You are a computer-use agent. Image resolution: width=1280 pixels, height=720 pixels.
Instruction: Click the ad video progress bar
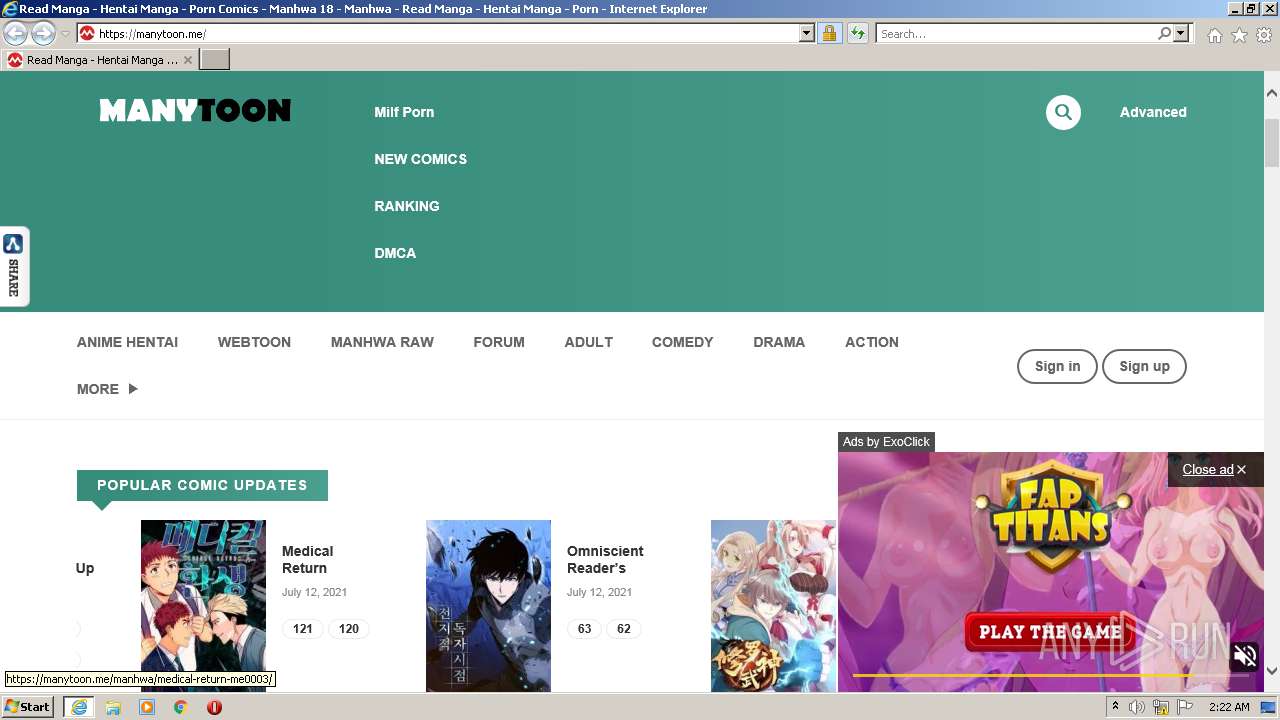coord(1050,676)
